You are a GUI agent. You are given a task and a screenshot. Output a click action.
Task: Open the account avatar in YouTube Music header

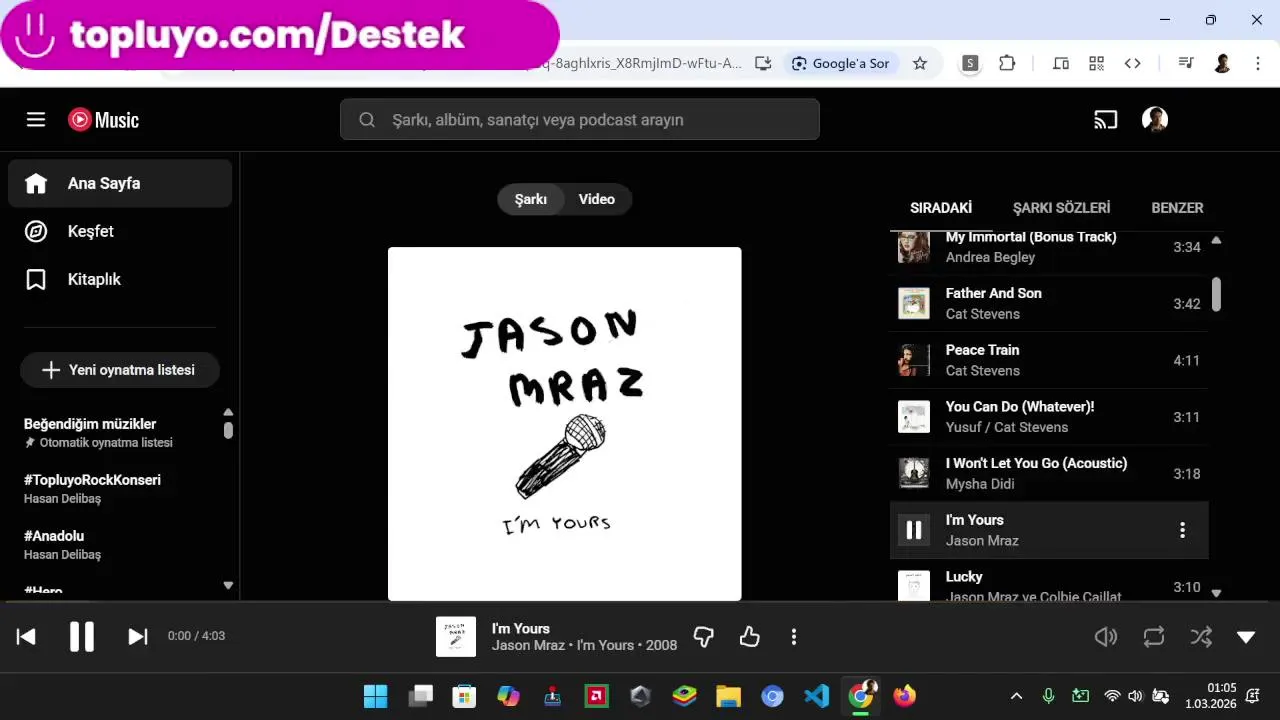[x=1155, y=120]
